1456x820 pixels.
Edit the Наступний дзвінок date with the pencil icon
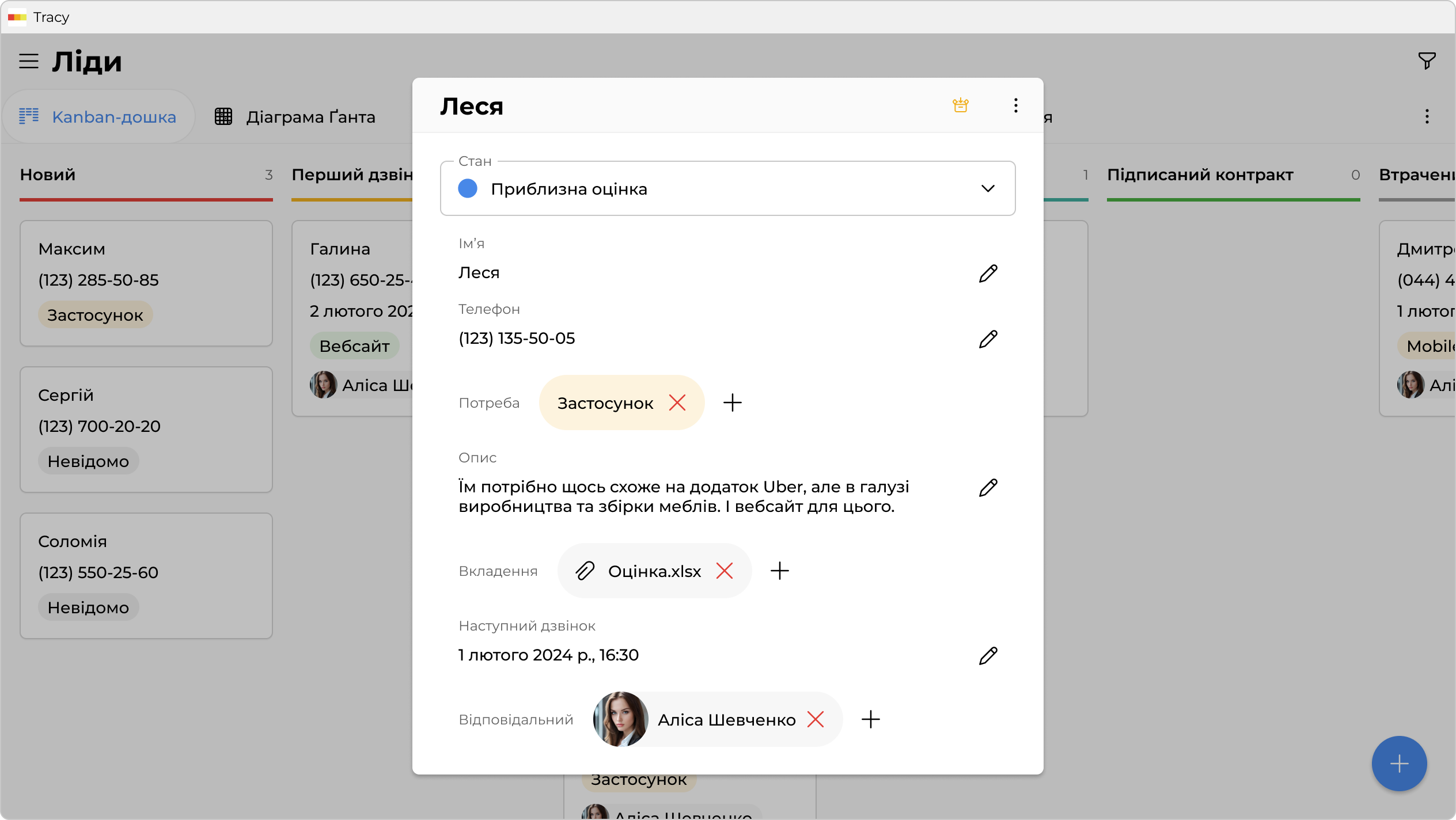coord(988,656)
